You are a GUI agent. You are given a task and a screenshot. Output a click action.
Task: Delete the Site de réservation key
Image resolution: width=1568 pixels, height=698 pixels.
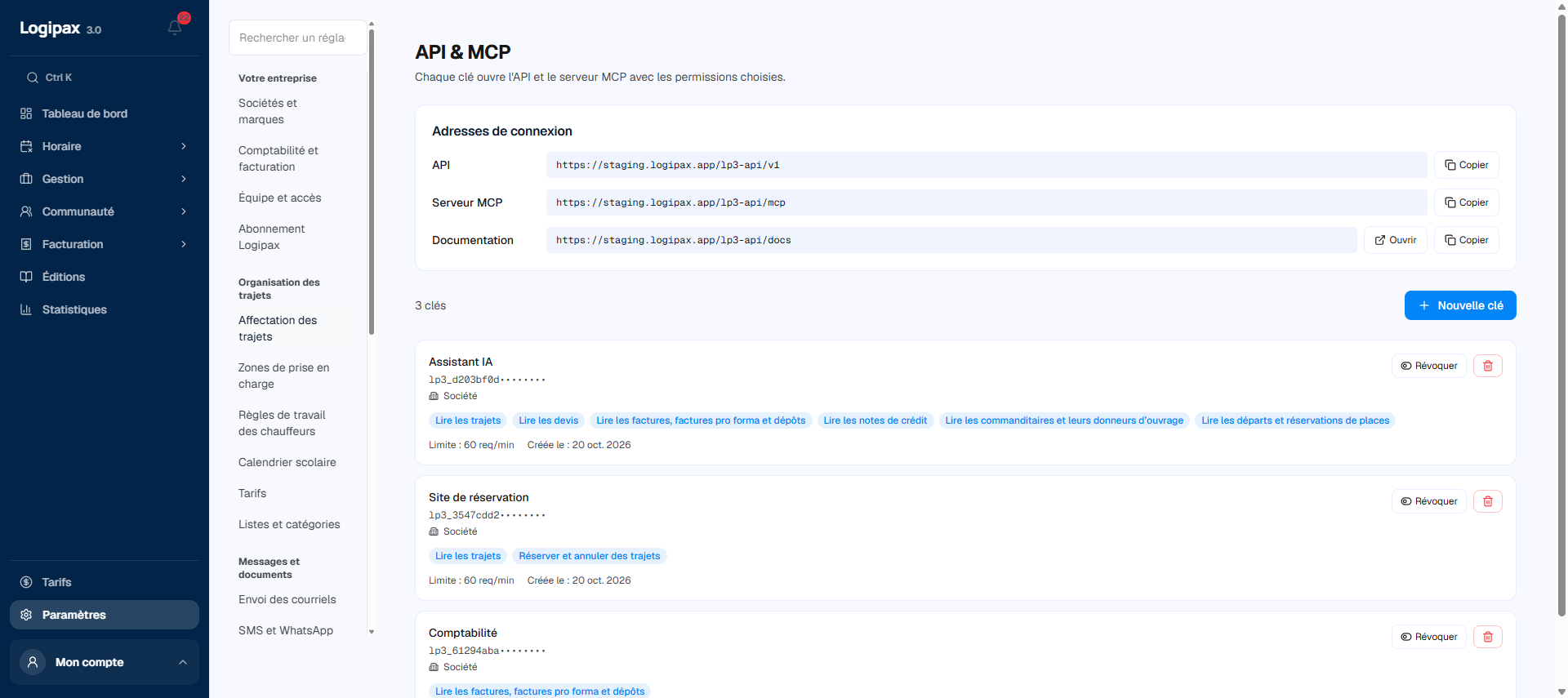click(x=1487, y=501)
